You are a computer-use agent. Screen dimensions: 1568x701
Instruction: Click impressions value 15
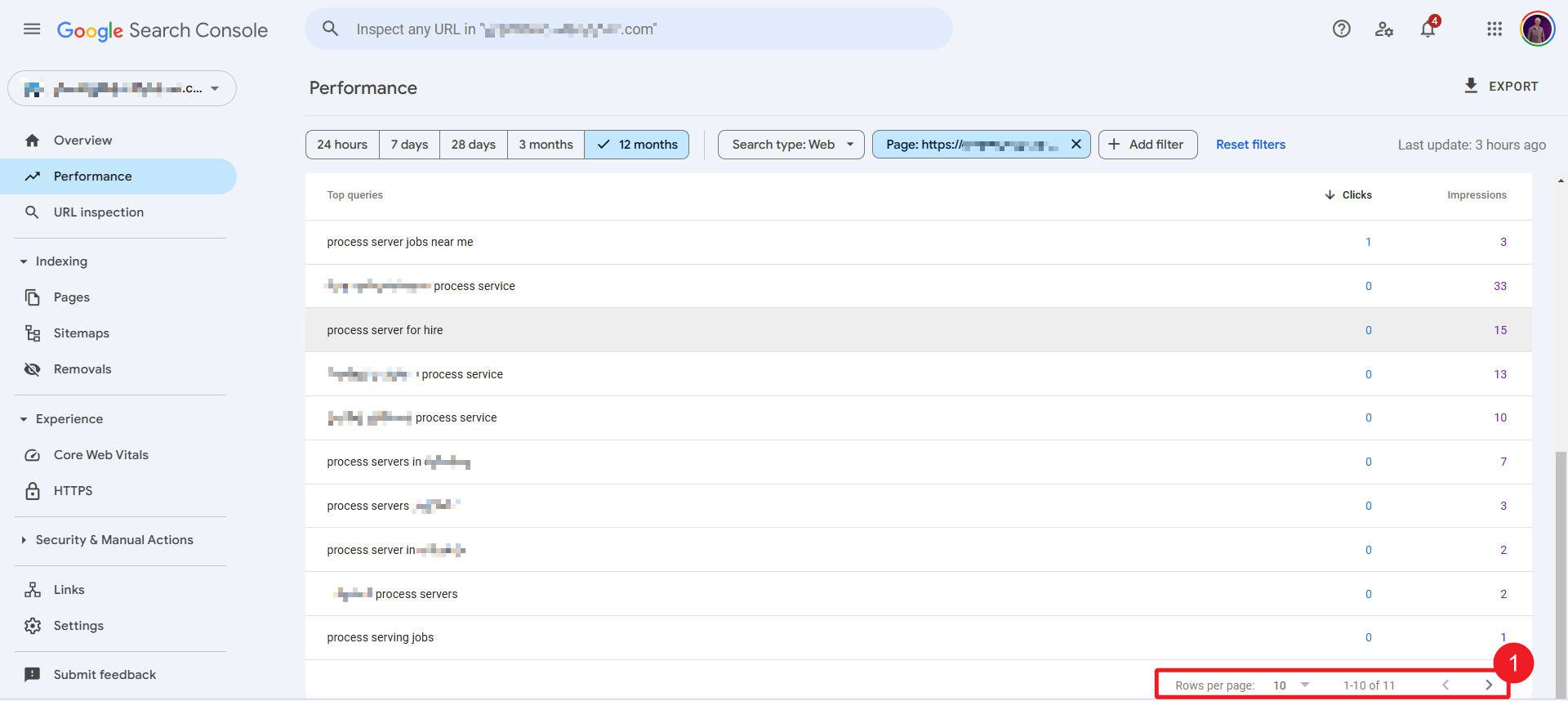click(x=1500, y=330)
